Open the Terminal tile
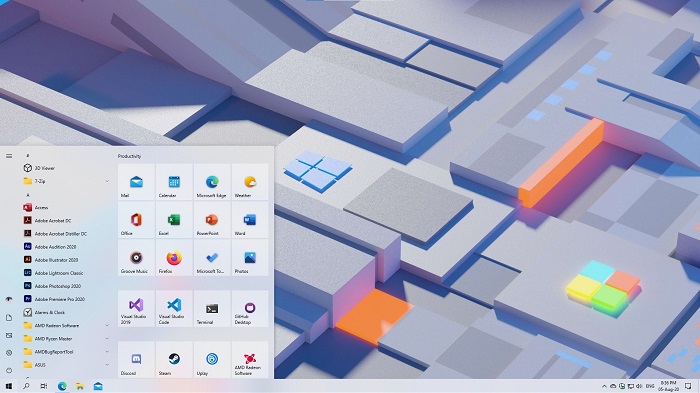Image resolution: width=700 pixels, height=393 pixels. (212, 308)
